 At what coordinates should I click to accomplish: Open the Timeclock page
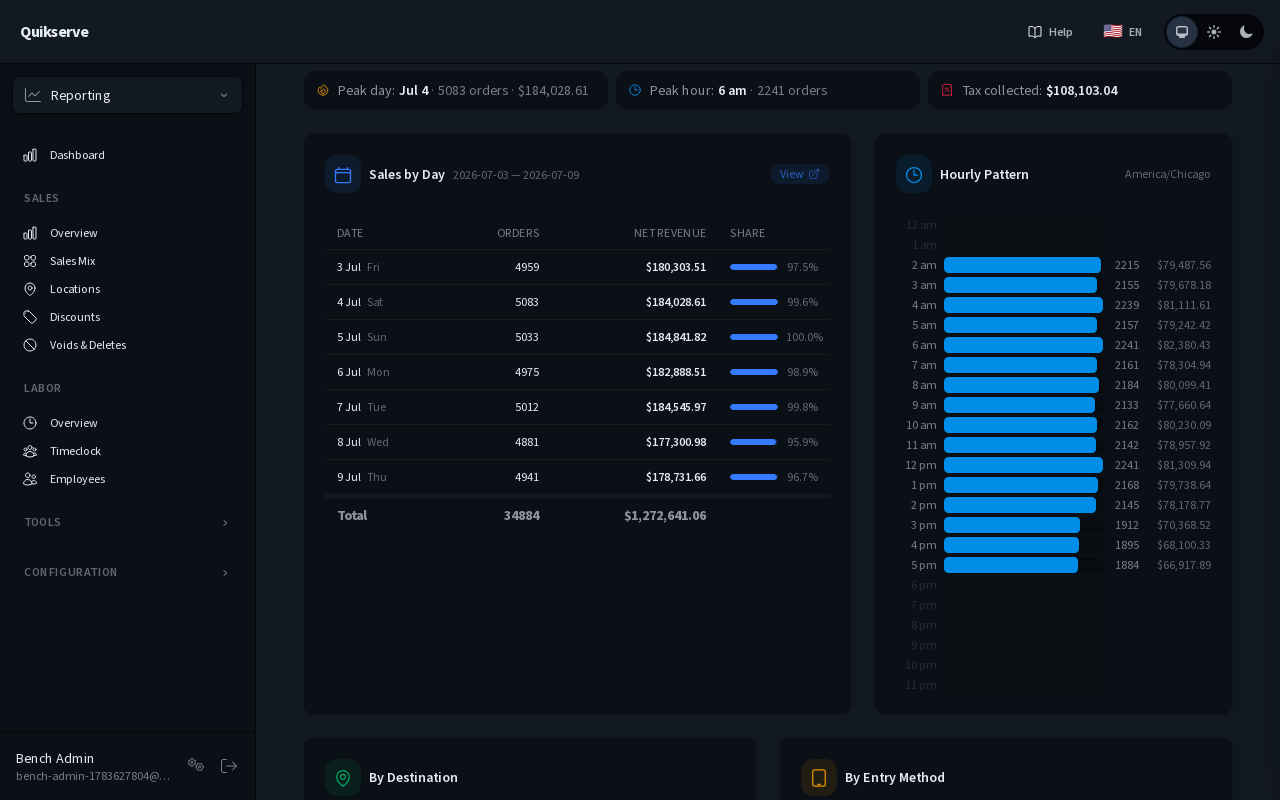pyautogui.click(x=127, y=451)
